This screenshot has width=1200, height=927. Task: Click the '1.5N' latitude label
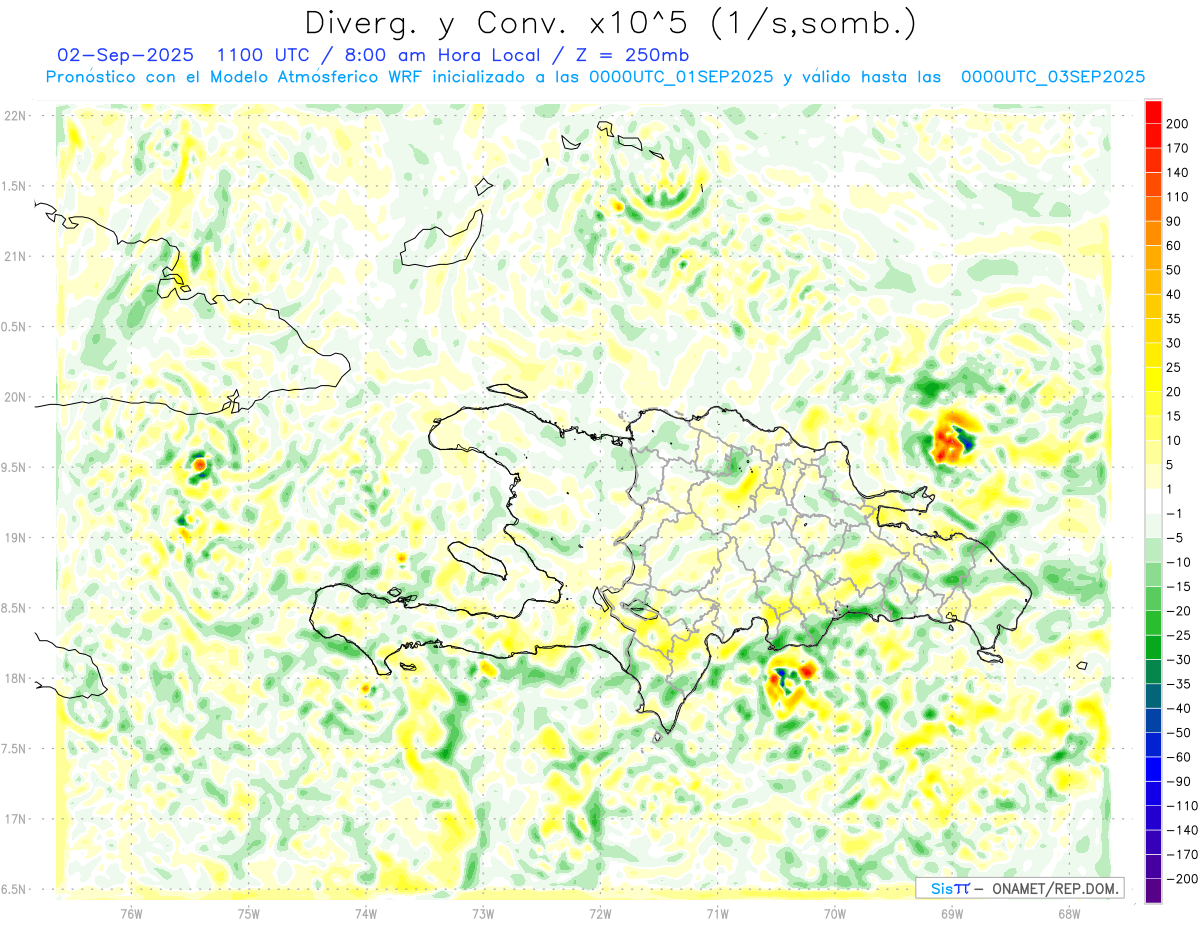coord(15,186)
